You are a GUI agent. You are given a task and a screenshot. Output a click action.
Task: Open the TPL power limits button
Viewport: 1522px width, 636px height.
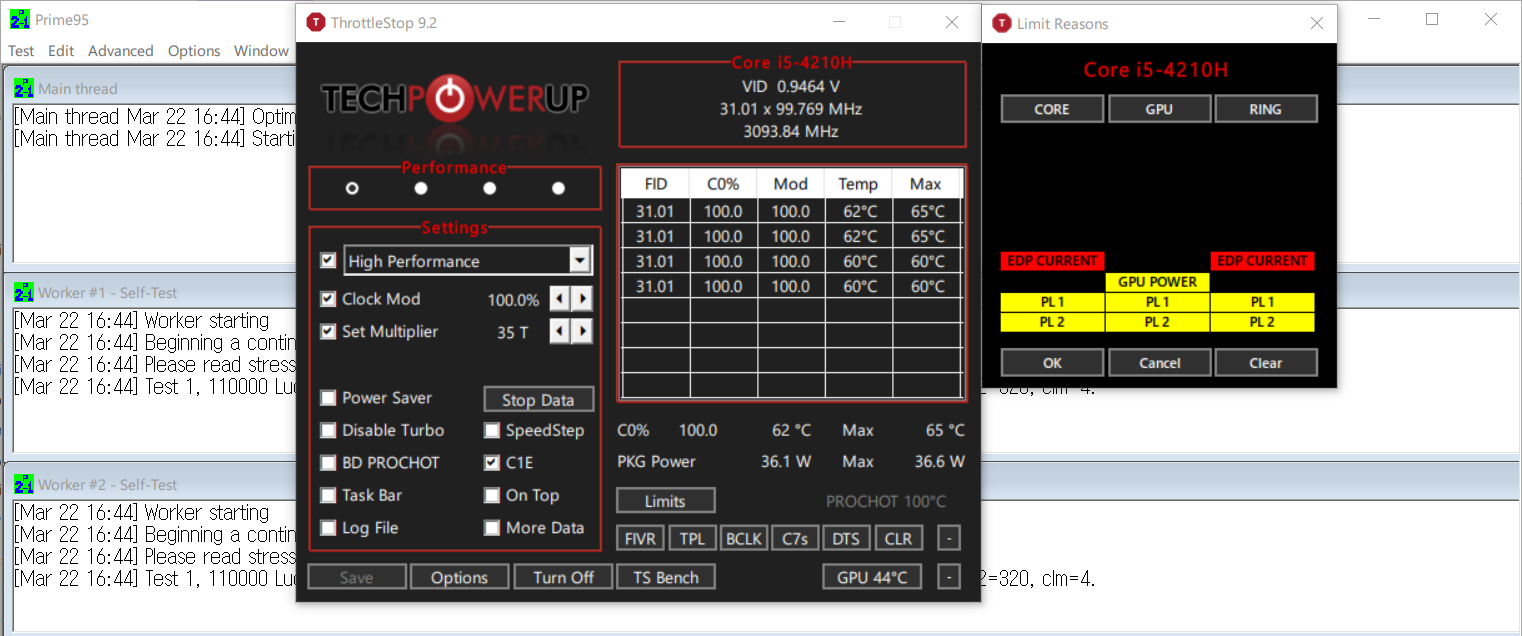pos(692,538)
